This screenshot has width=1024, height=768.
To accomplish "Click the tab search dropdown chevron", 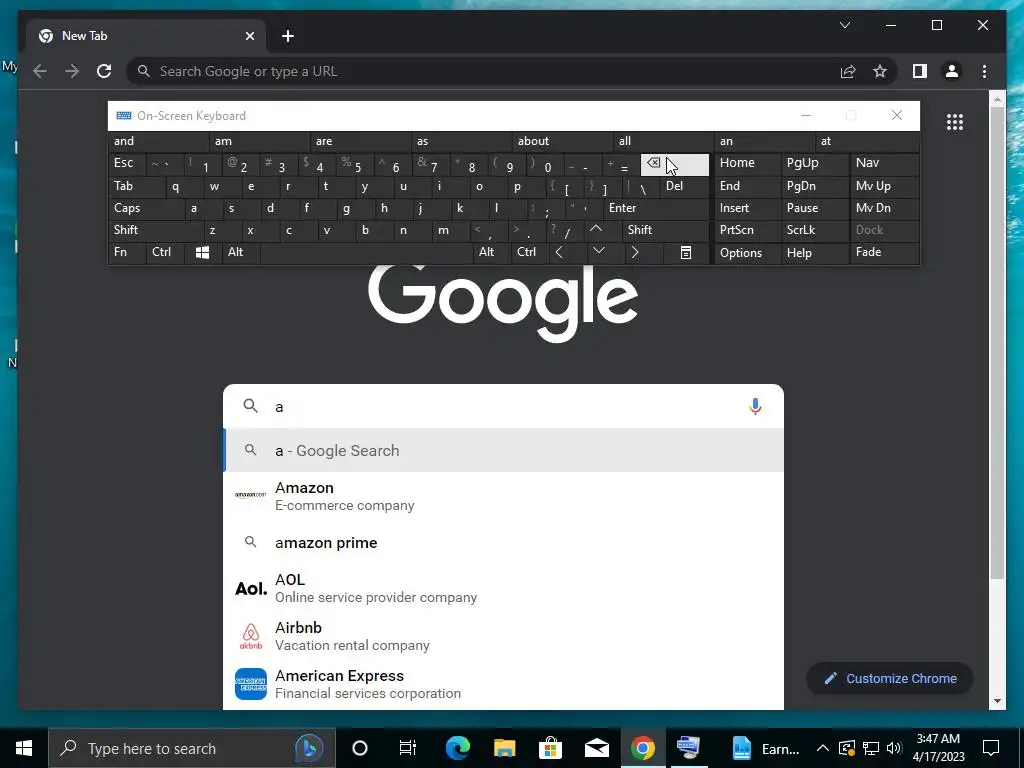I will [844, 25].
